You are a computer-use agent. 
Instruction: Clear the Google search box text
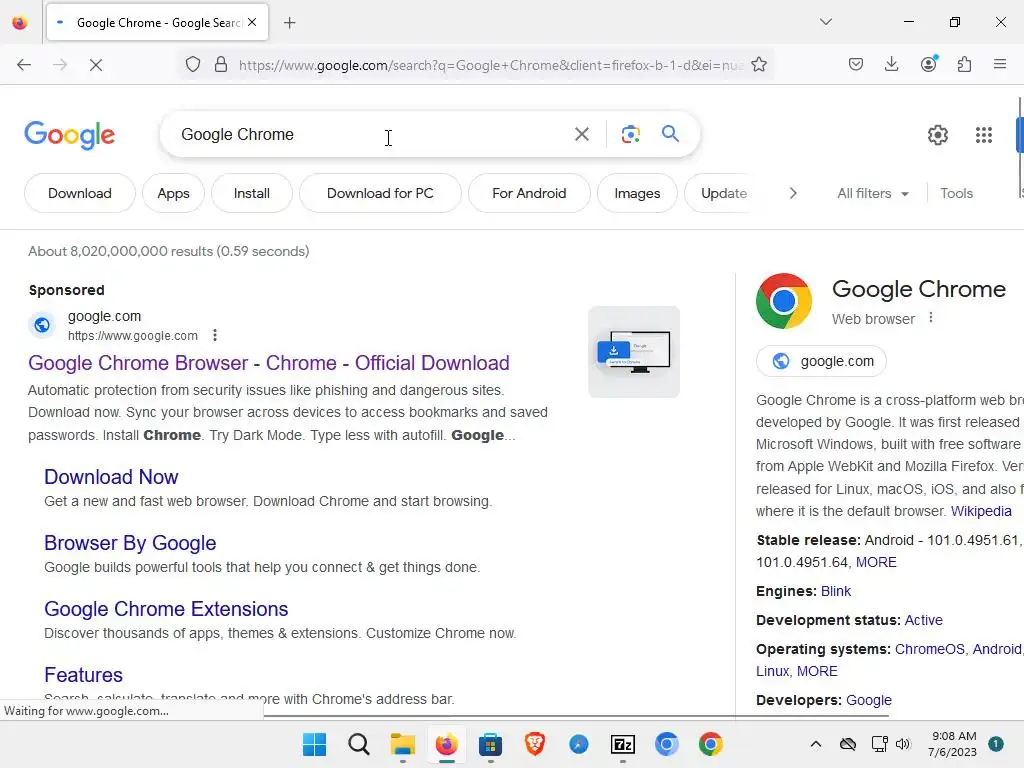point(581,135)
